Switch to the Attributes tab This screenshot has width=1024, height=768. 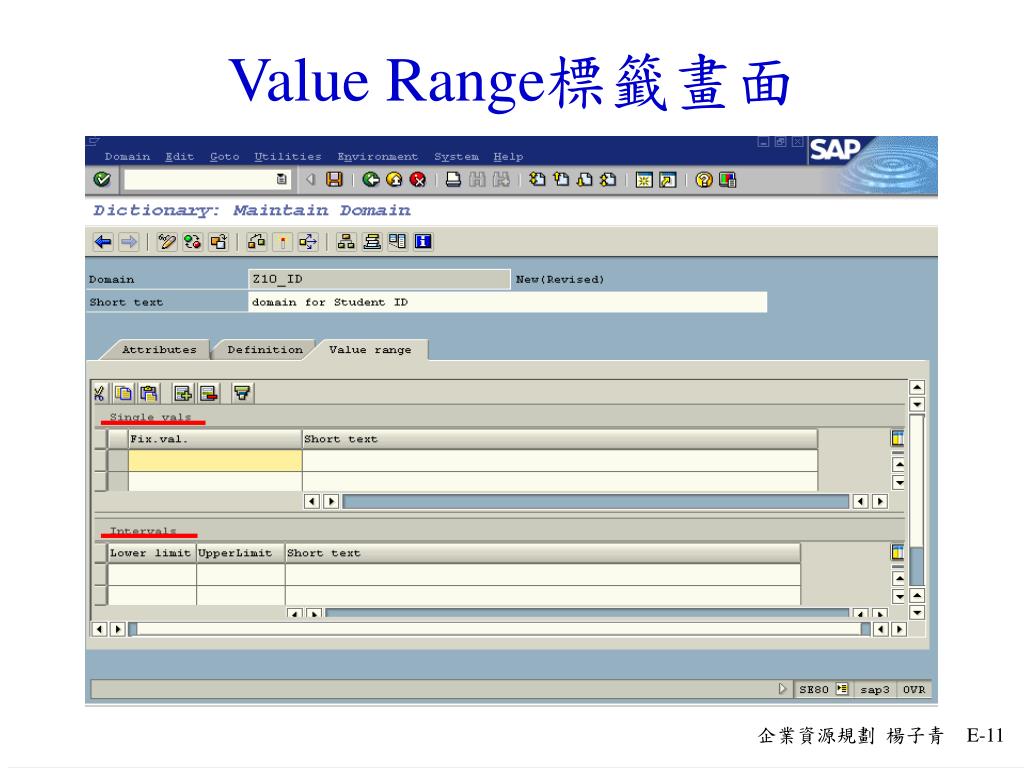[159, 349]
